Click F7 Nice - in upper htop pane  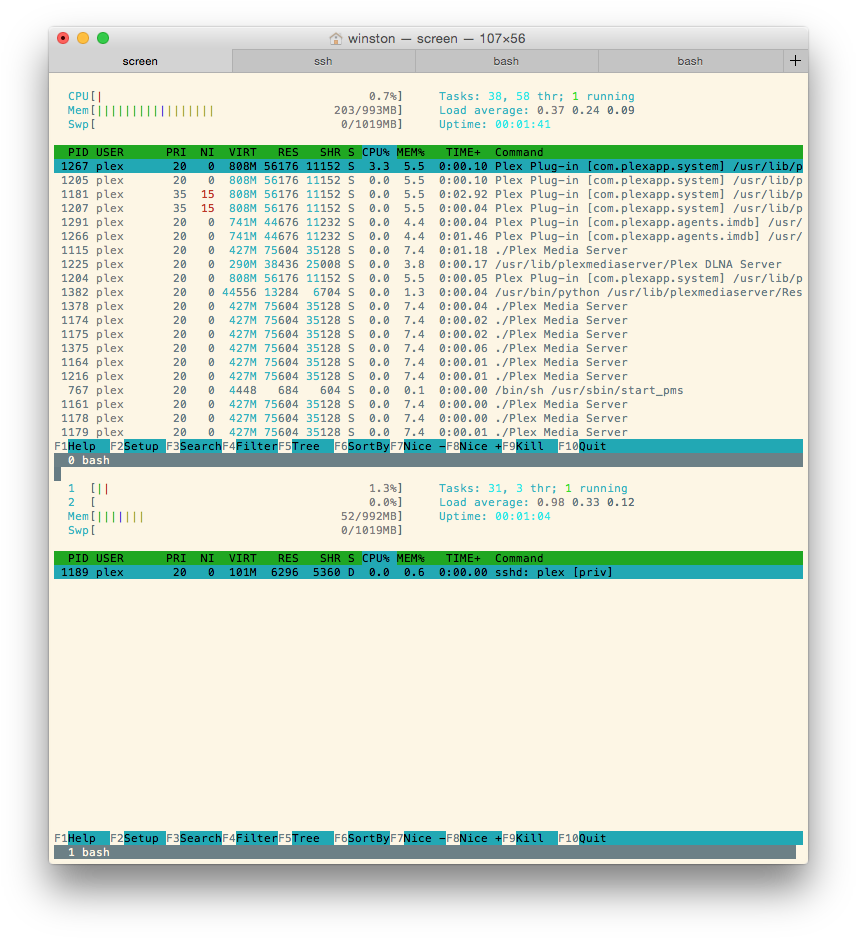tap(418, 446)
